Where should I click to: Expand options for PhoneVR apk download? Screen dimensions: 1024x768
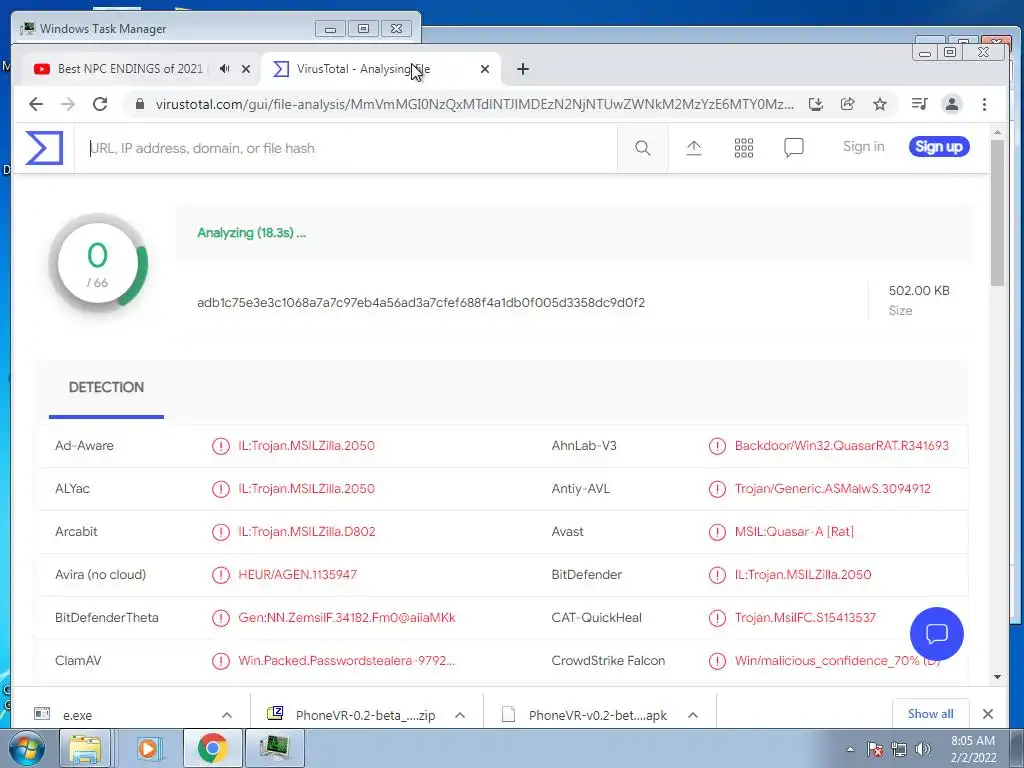pyautogui.click(x=693, y=715)
